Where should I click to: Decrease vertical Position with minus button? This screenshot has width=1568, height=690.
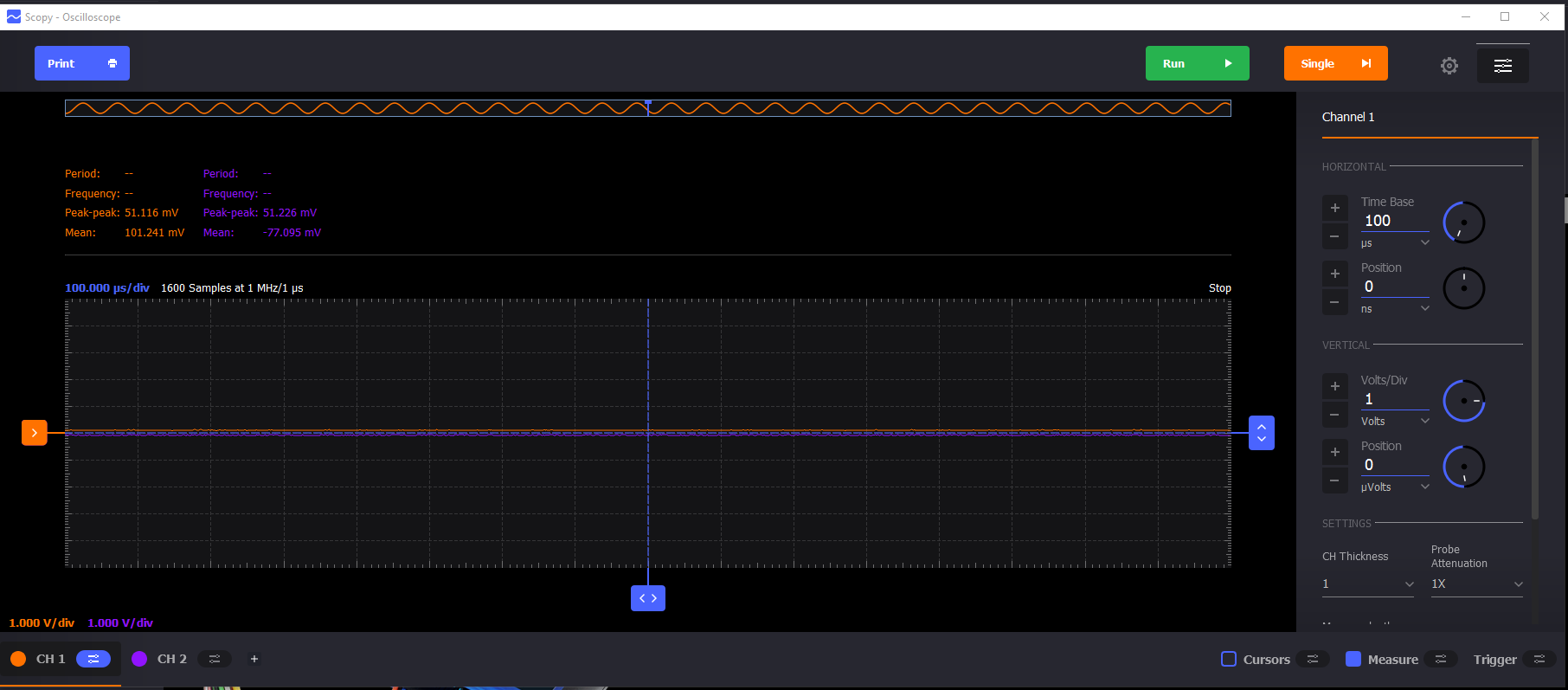1335,480
